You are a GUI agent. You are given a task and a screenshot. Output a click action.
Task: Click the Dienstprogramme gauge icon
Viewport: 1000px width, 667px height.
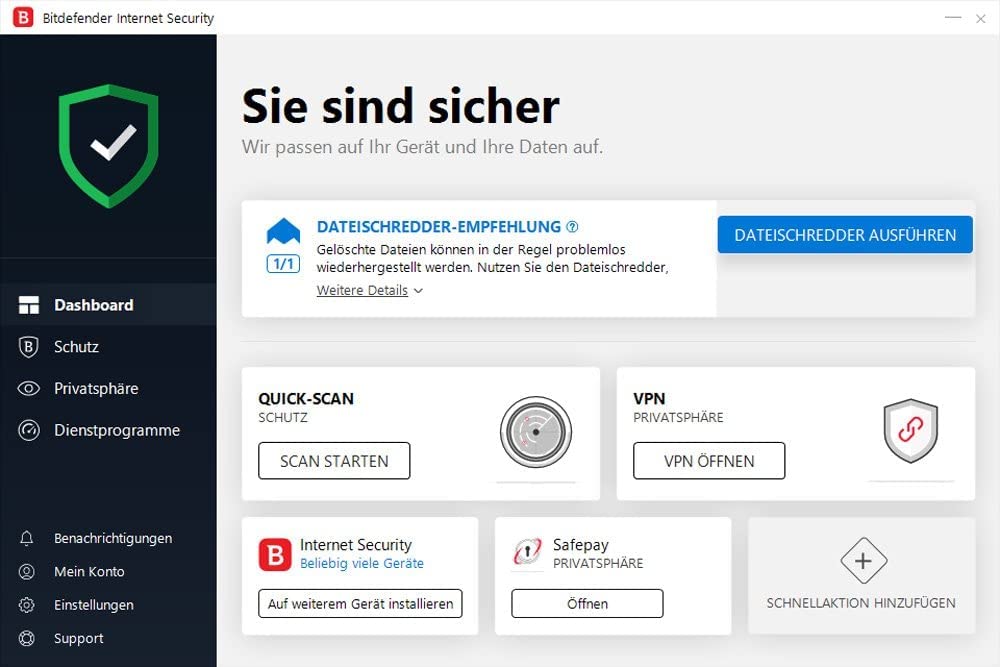[x=29, y=430]
